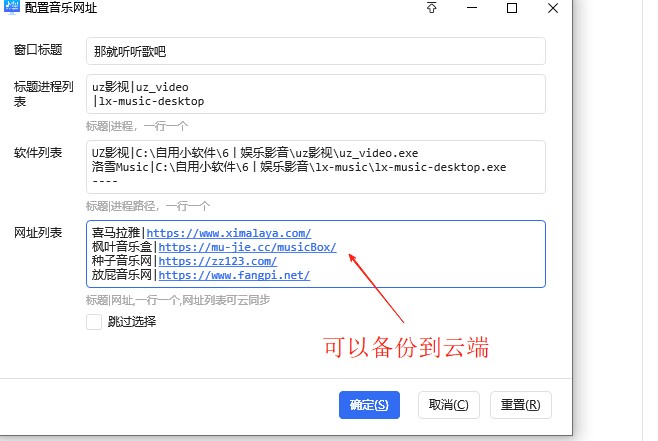Confirm with the 确定(S) button

[369, 405]
